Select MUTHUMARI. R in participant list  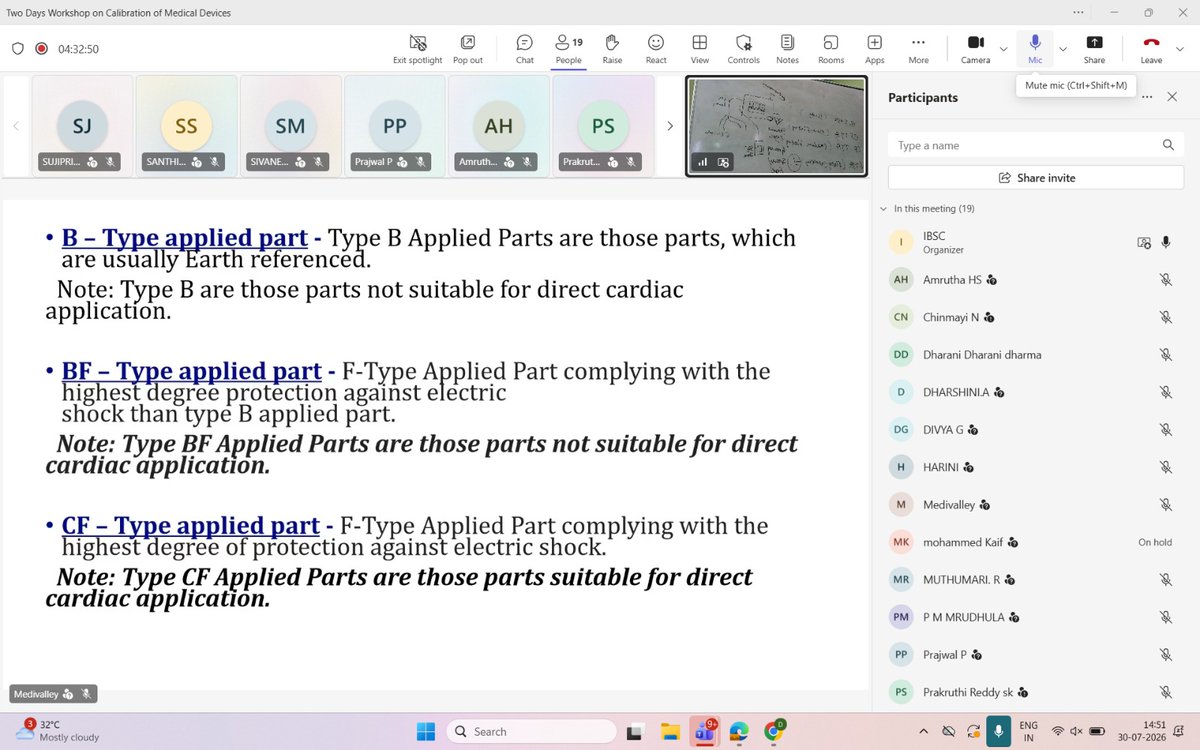(1035, 579)
